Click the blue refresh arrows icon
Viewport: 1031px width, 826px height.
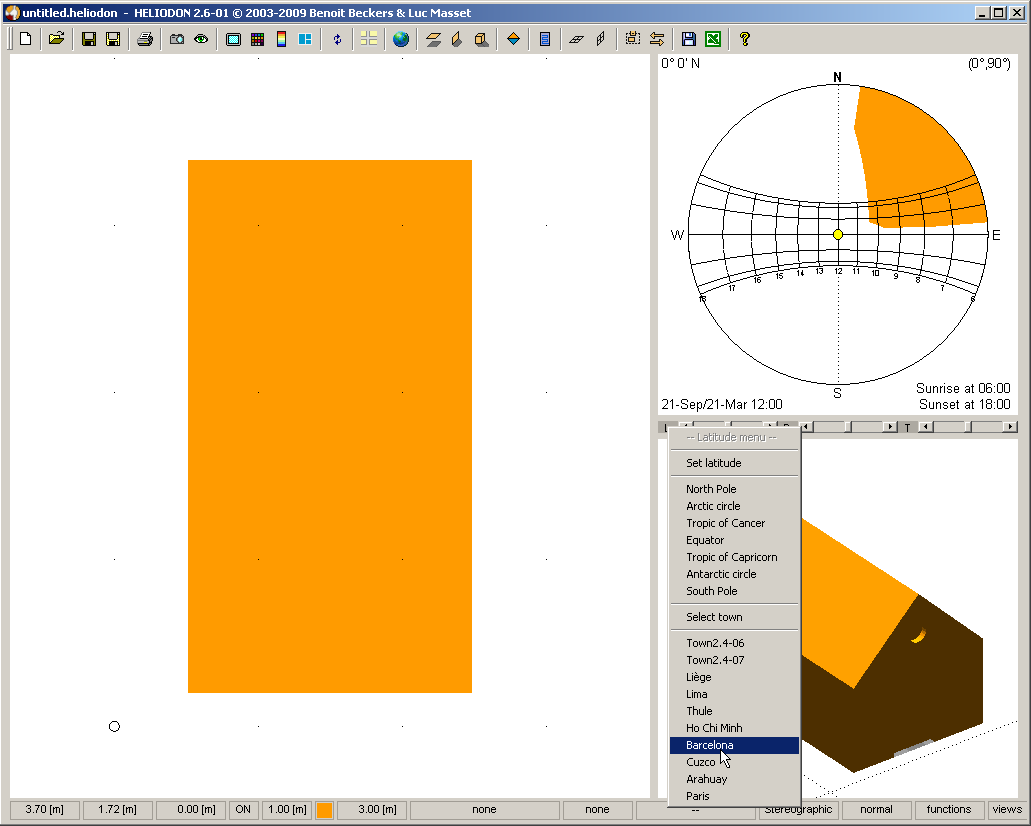[337, 39]
